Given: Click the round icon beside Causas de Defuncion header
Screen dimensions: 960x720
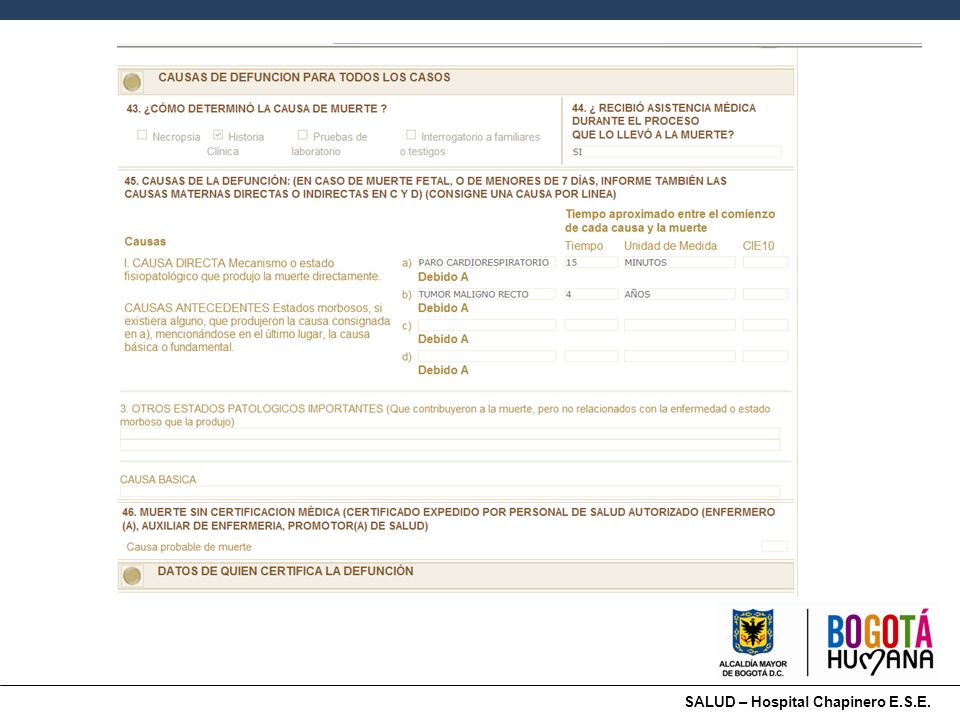Looking at the screenshot, I should click(x=132, y=82).
